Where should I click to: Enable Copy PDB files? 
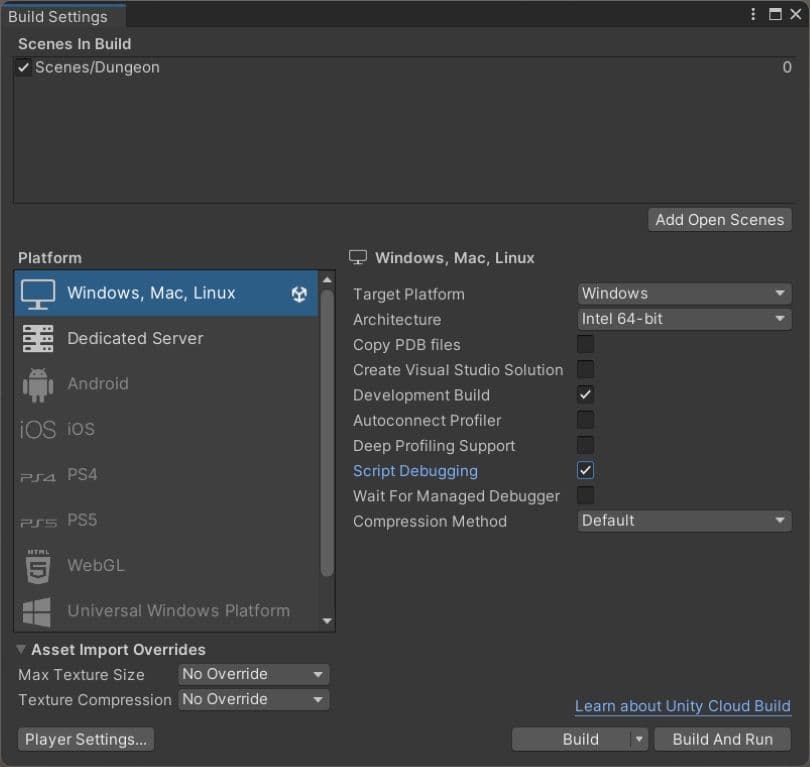point(585,344)
